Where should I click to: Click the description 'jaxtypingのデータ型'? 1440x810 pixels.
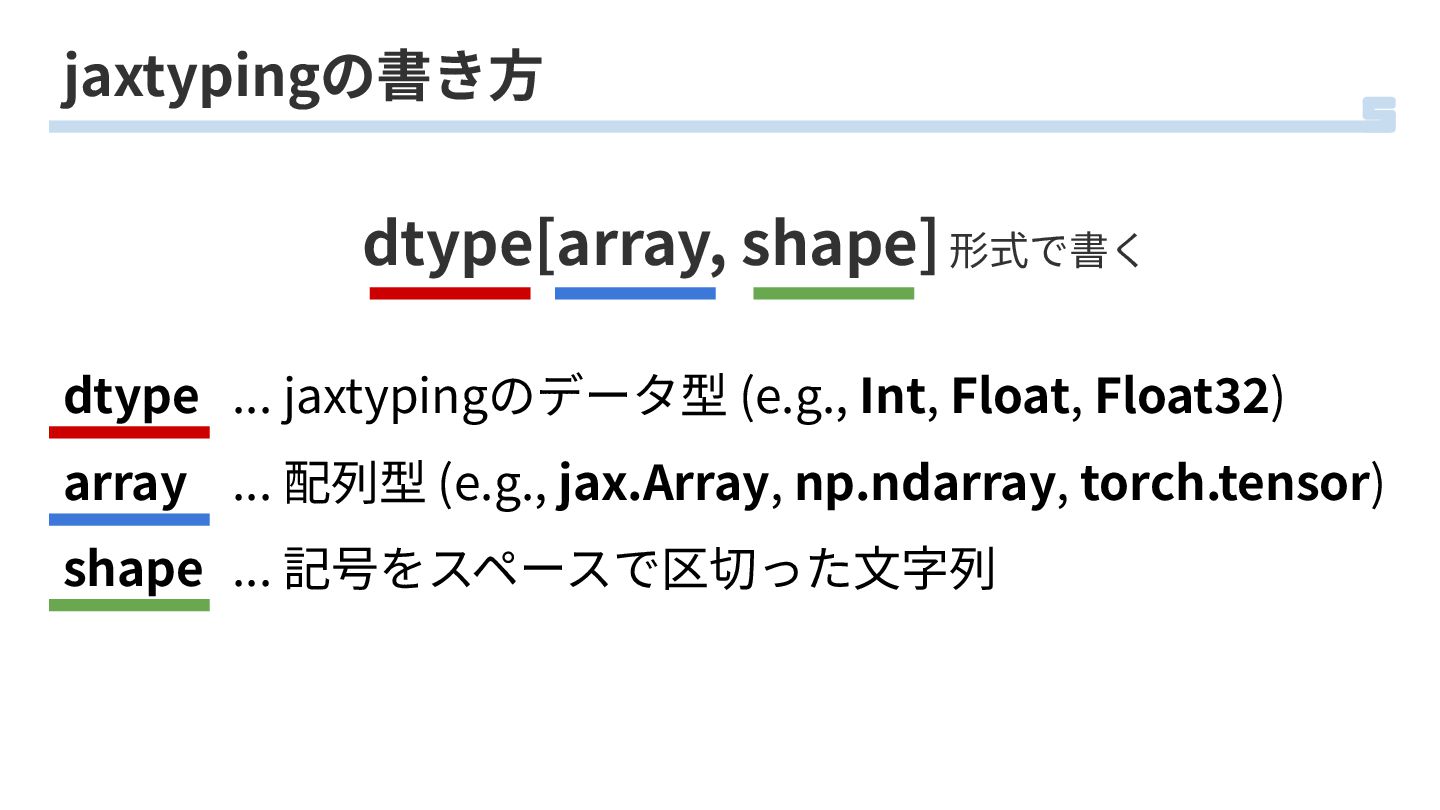(x=505, y=397)
